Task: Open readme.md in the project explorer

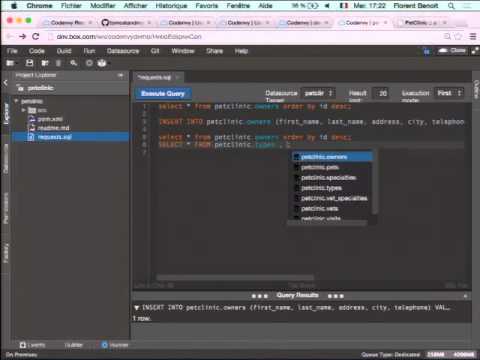Action: point(53,128)
